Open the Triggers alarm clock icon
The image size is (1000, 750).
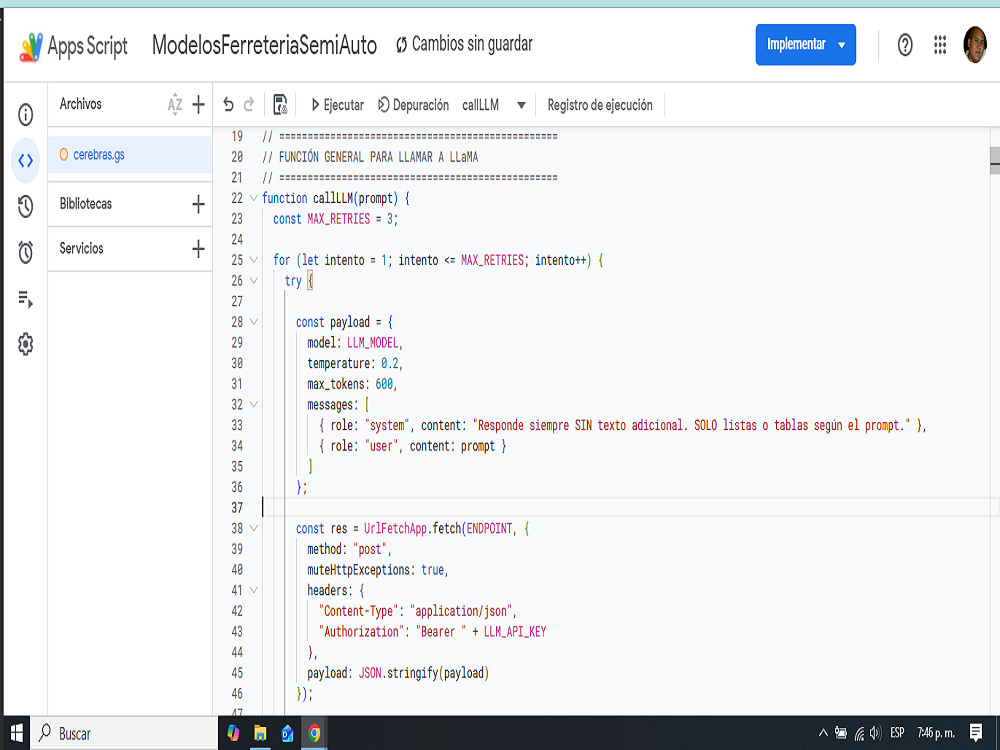coord(26,253)
